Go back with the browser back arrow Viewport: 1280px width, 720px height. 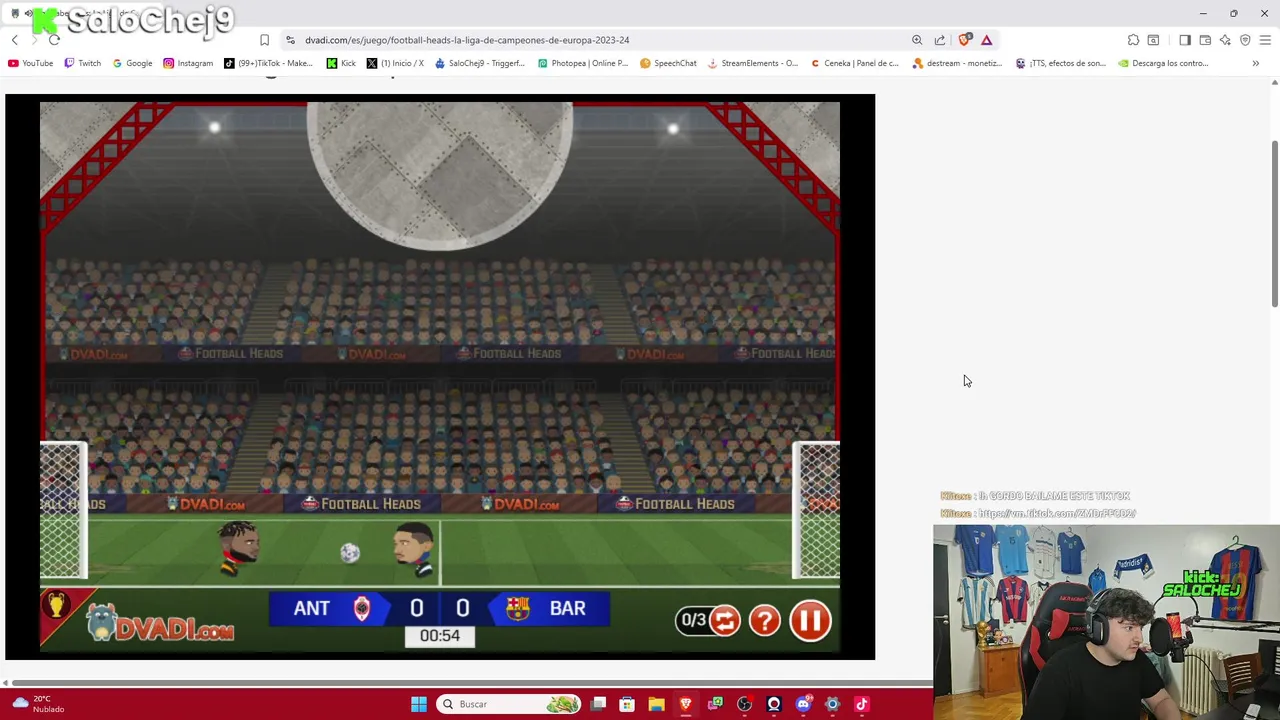pyautogui.click(x=15, y=40)
